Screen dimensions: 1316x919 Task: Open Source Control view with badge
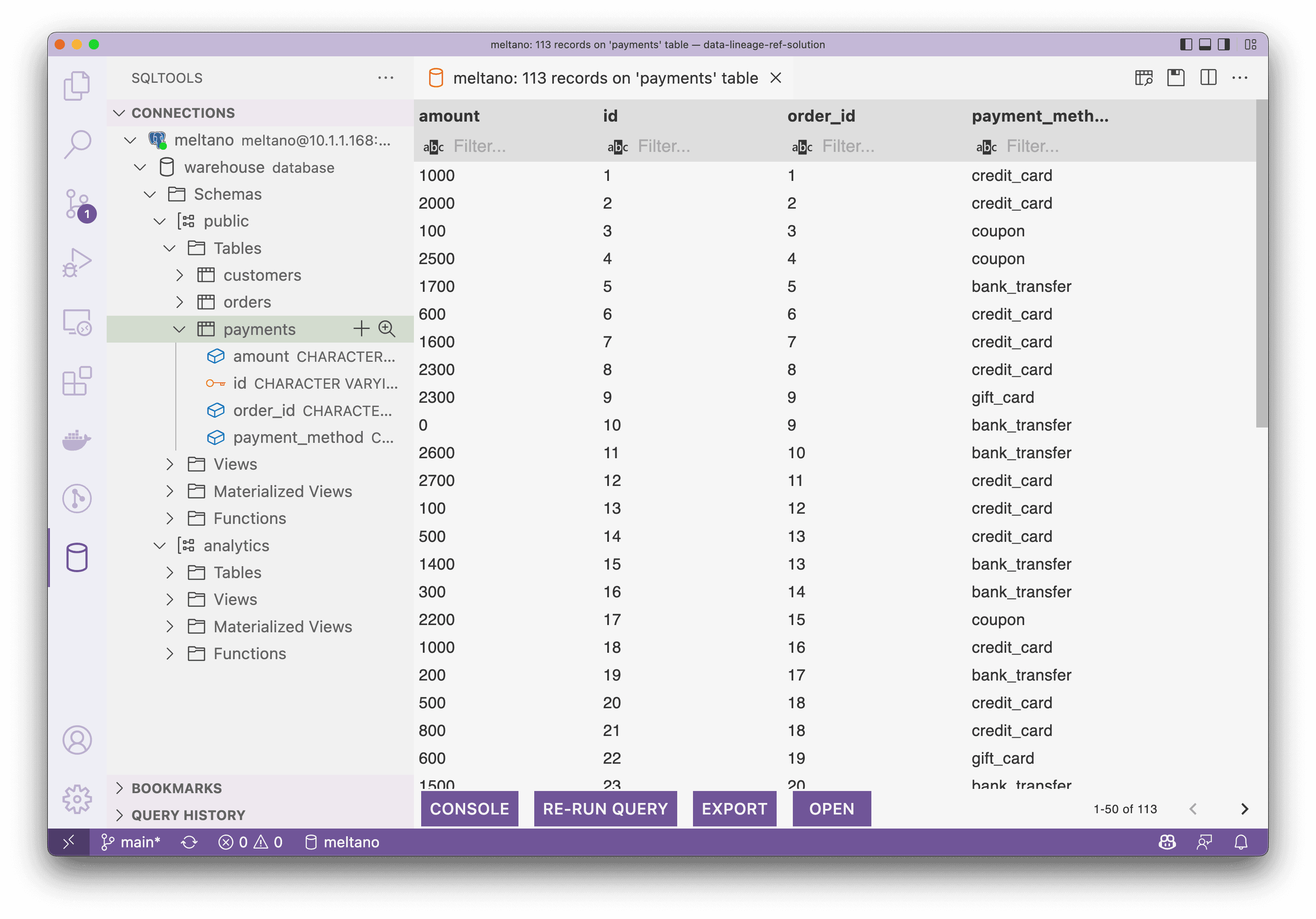pyautogui.click(x=77, y=204)
